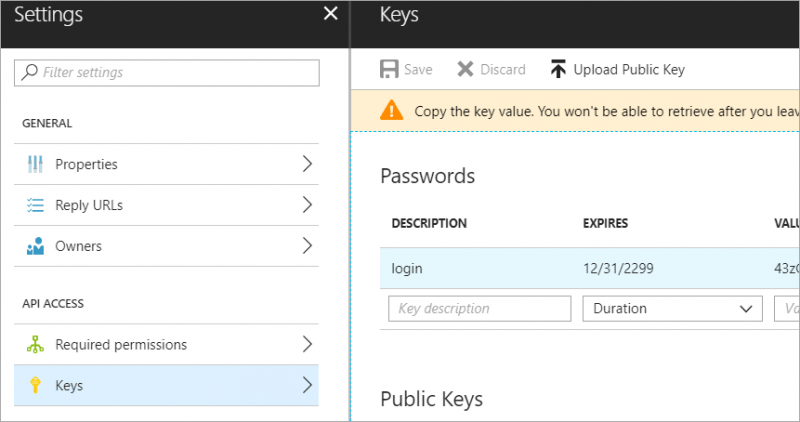Click the DESCRIPTION column header

(x=429, y=224)
